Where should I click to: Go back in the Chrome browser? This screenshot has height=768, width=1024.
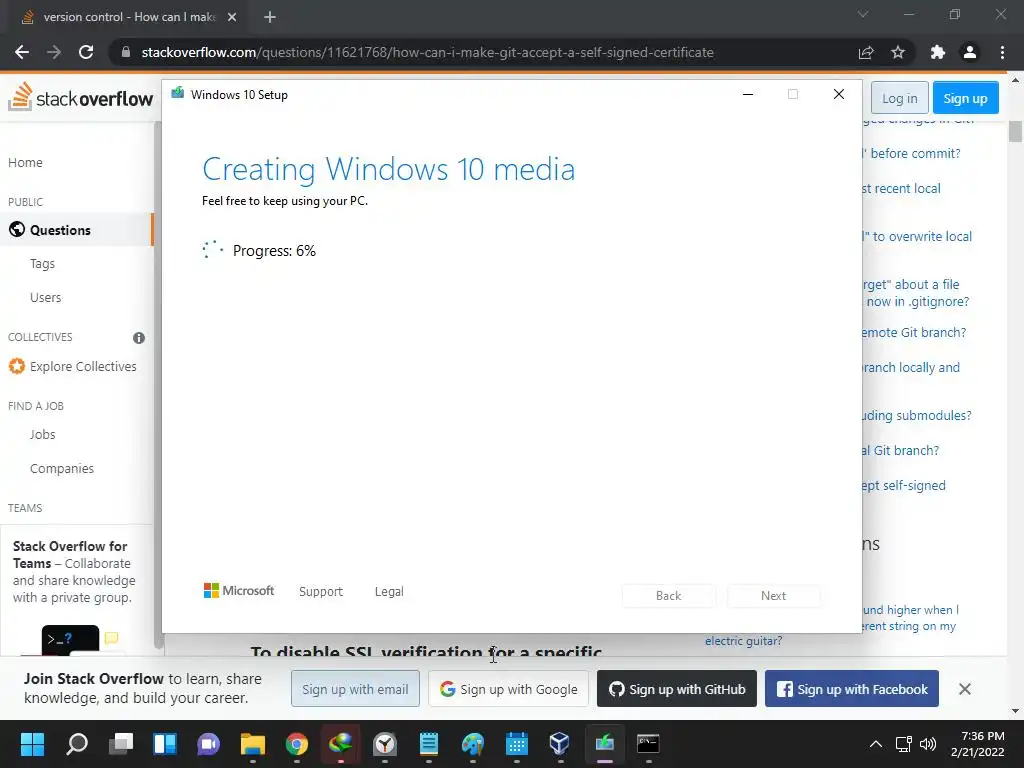[22, 52]
